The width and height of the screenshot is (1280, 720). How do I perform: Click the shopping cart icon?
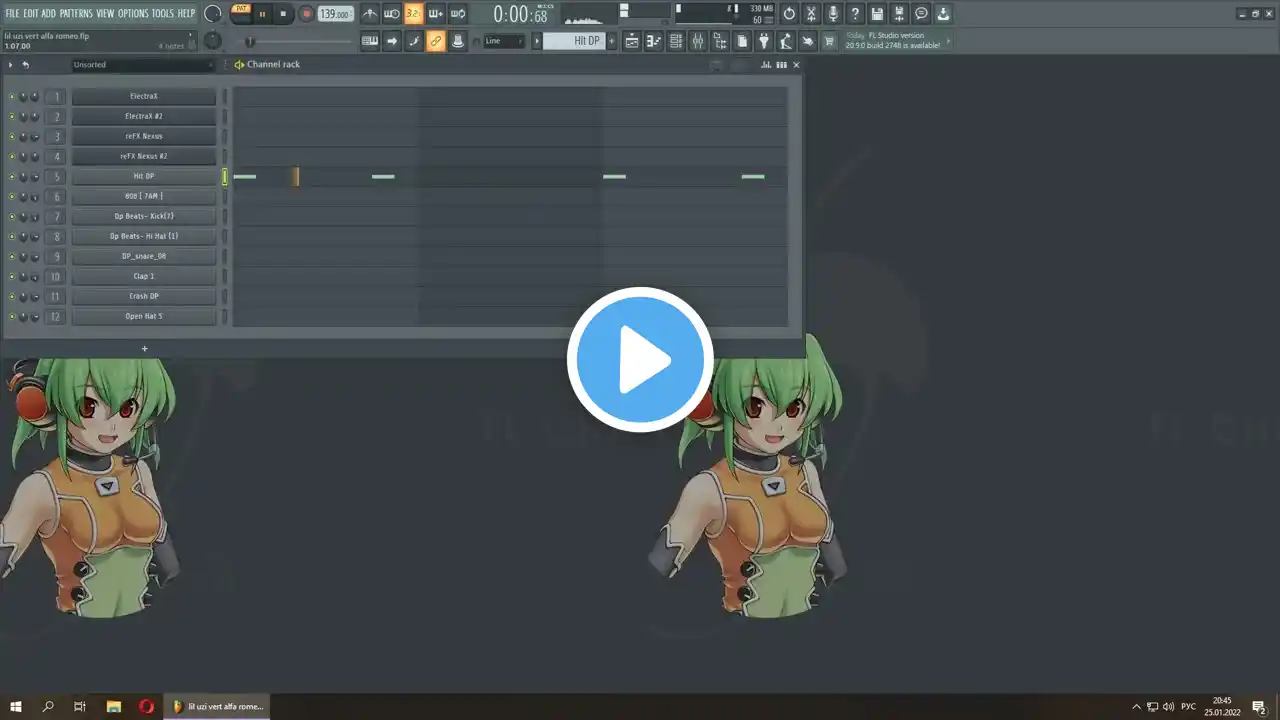coord(829,41)
